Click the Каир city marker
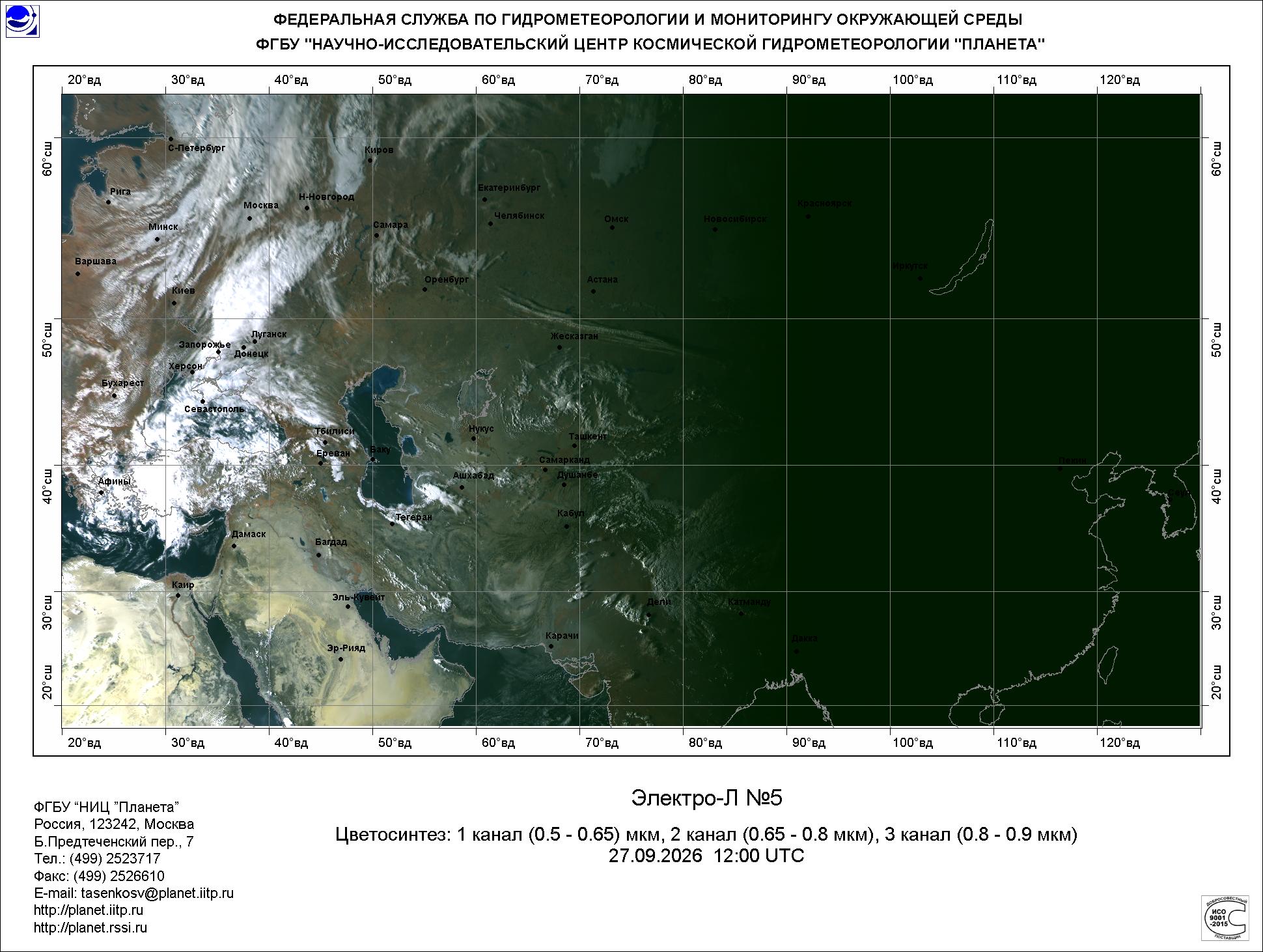 point(178,595)
